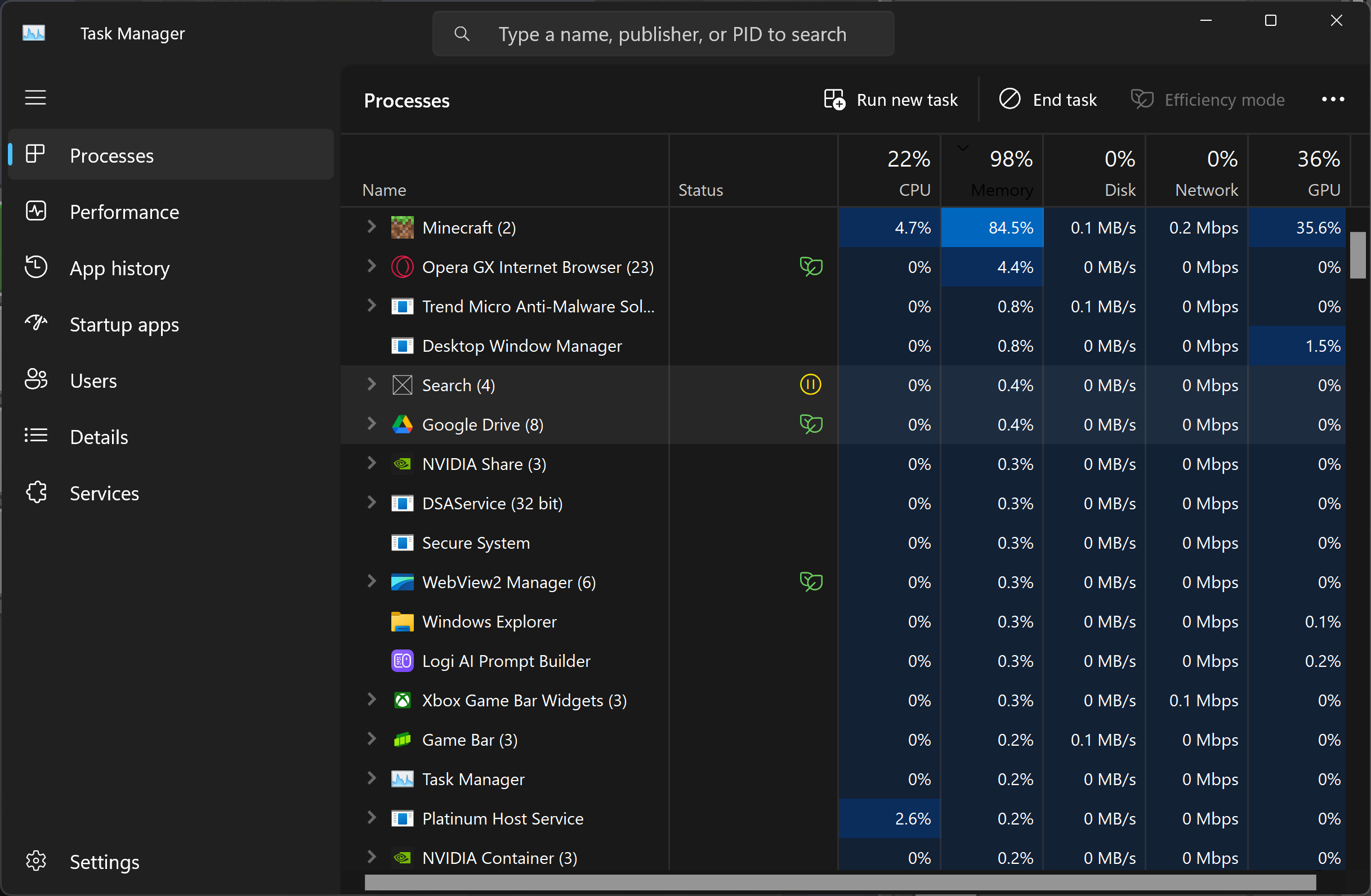The image size is (1371, 896).
Task: Click the search box for processes
Action: 672,34
